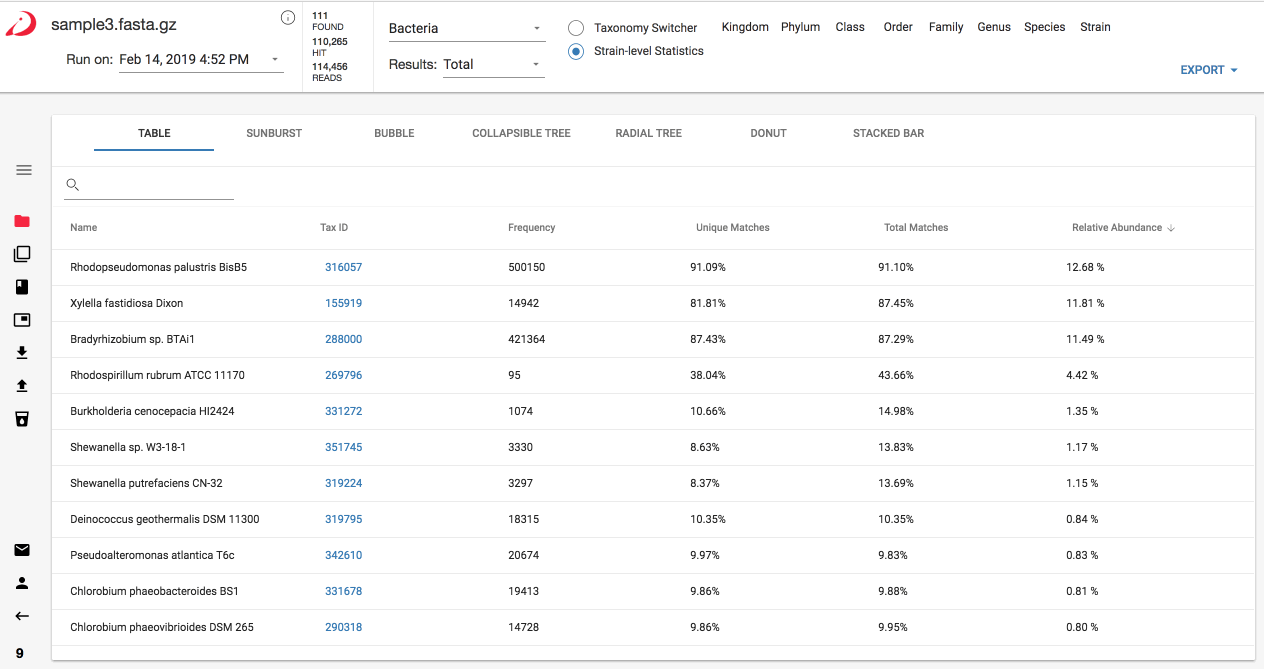Screen dimensions: 1264x669
Task: Select the Order taxonomy level
Action: 898,27
